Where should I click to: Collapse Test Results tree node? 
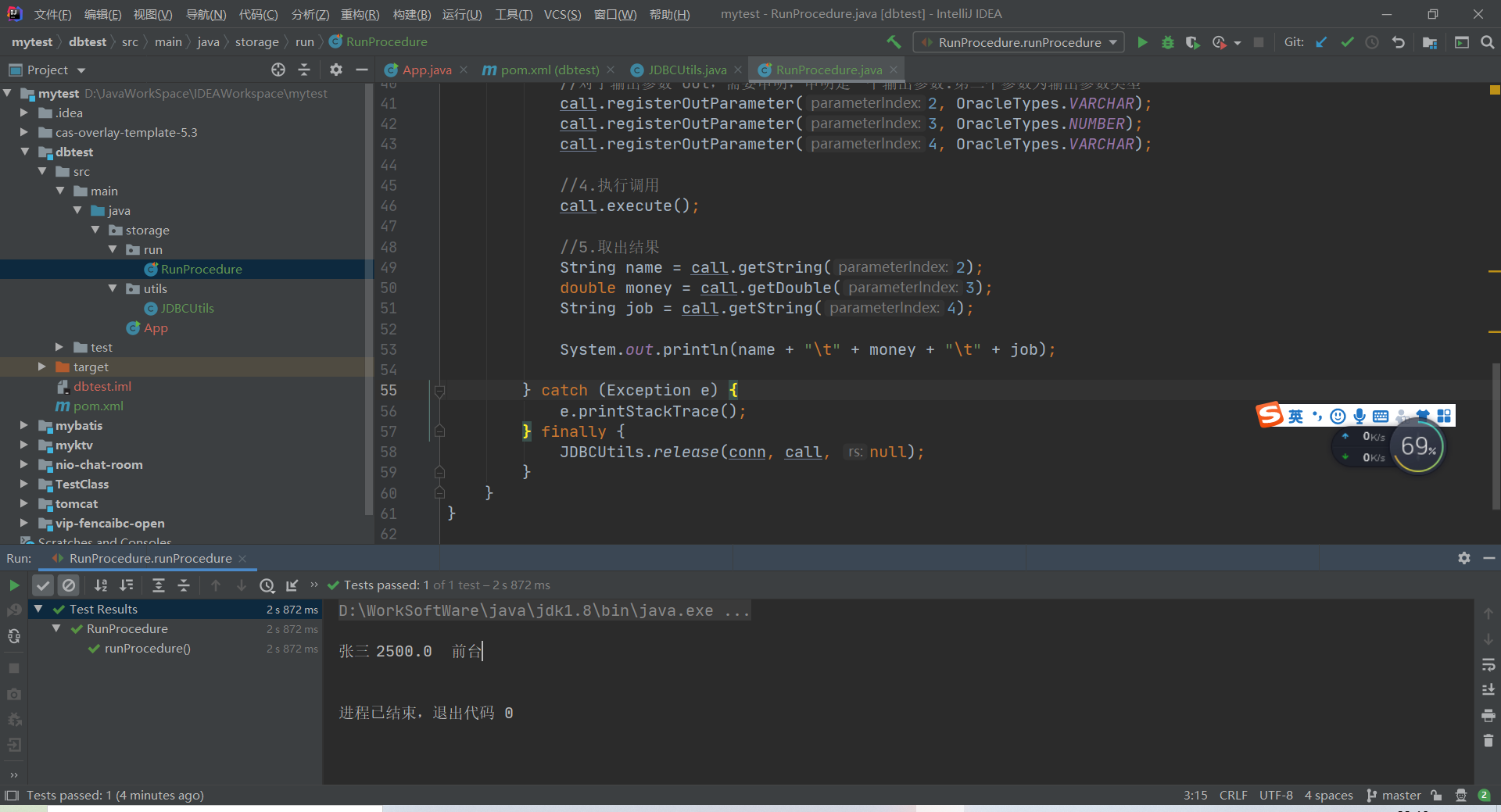click(x=38, y=609)
